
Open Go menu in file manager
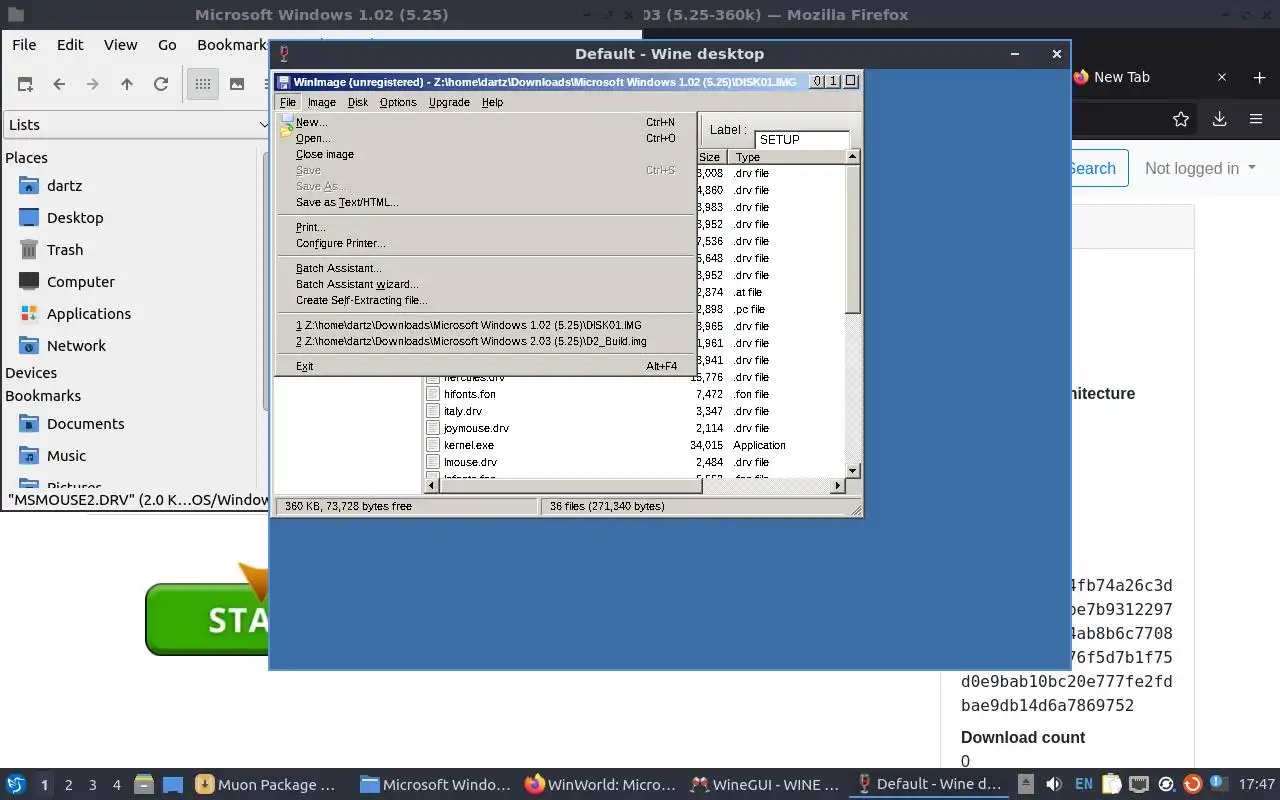167,45
